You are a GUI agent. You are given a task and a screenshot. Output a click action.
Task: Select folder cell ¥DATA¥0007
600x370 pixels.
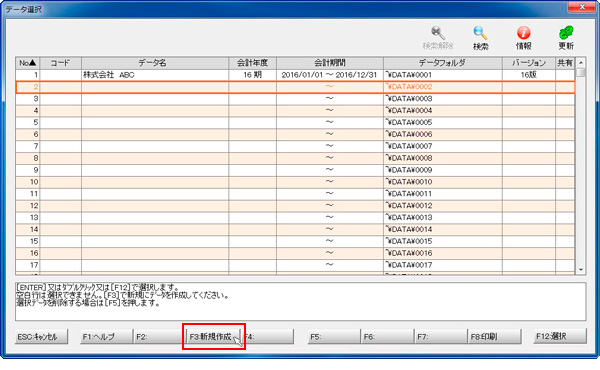click(443, 146)
